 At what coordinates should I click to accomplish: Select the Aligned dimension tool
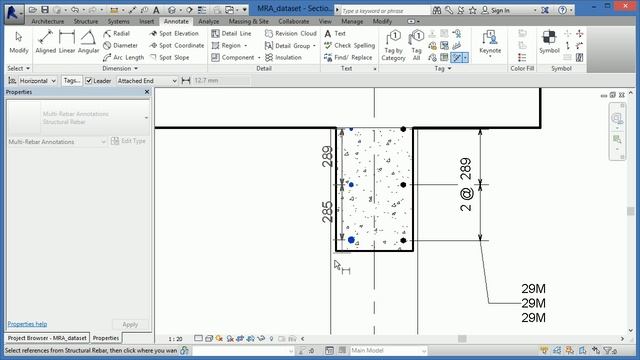[x=45, y=42]
